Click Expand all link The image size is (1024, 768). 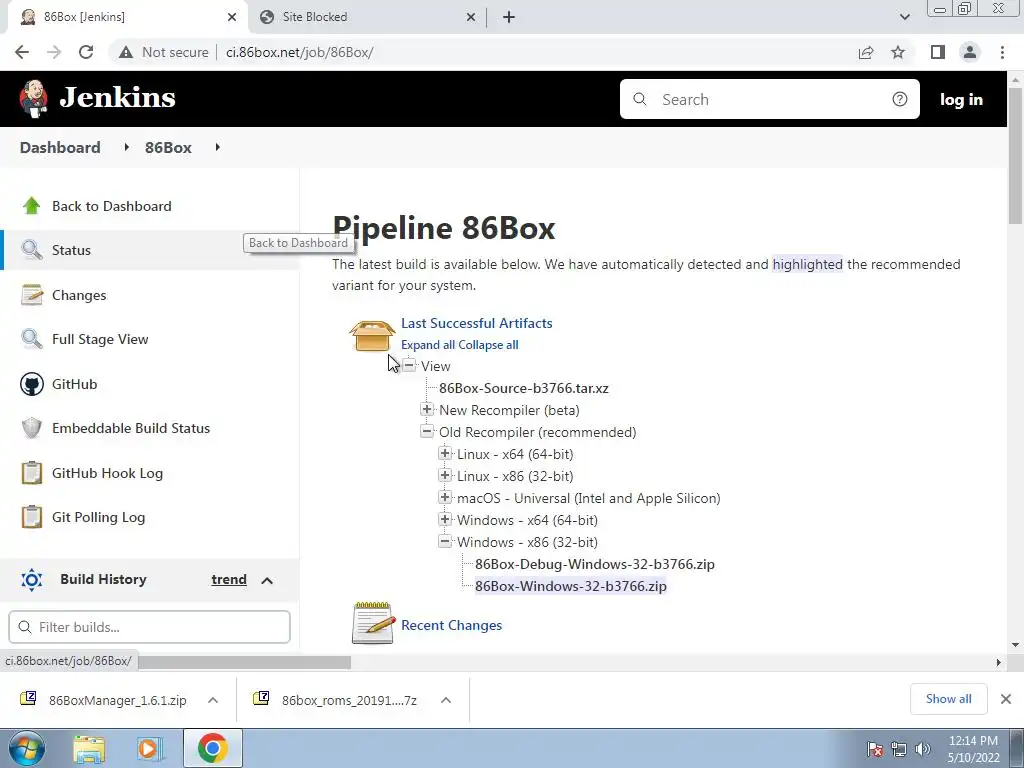coord(428,345)
